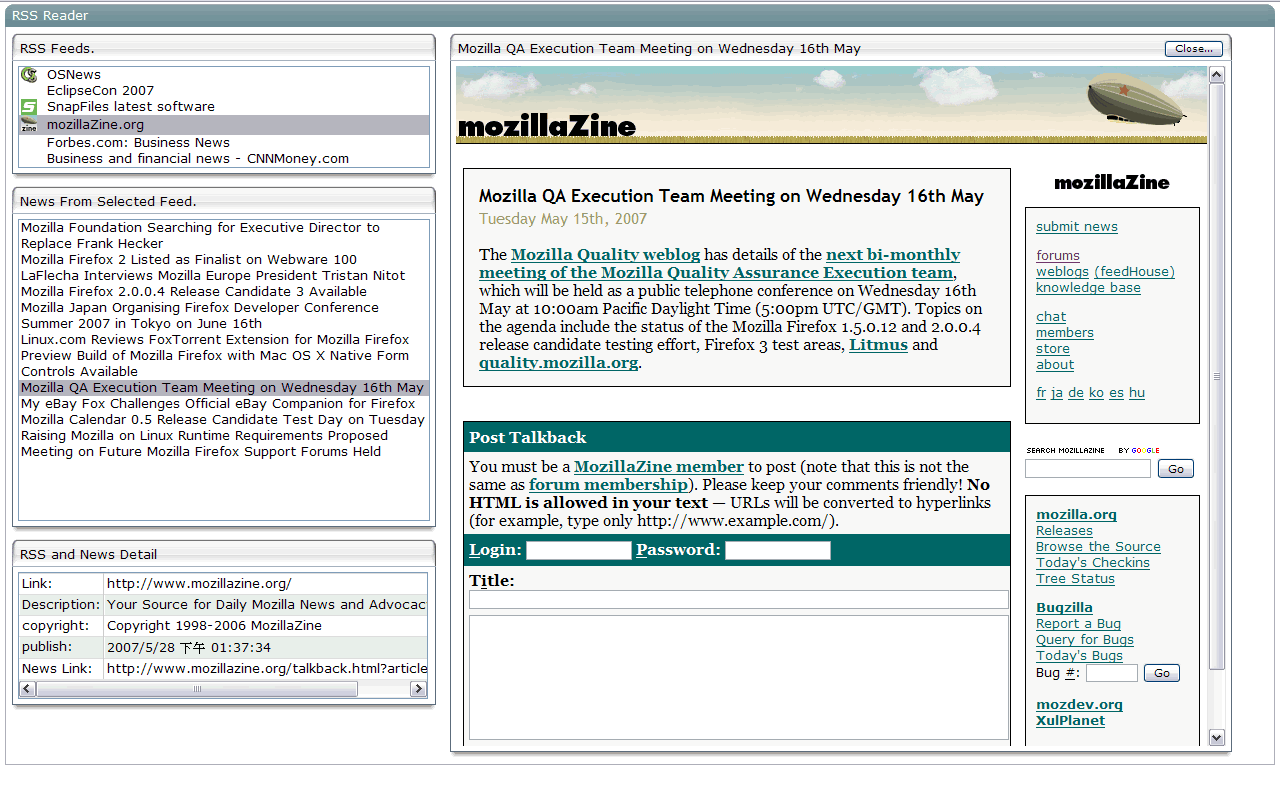
Task: Click the detail table scroll left arrow
Action: pos(27,689)
